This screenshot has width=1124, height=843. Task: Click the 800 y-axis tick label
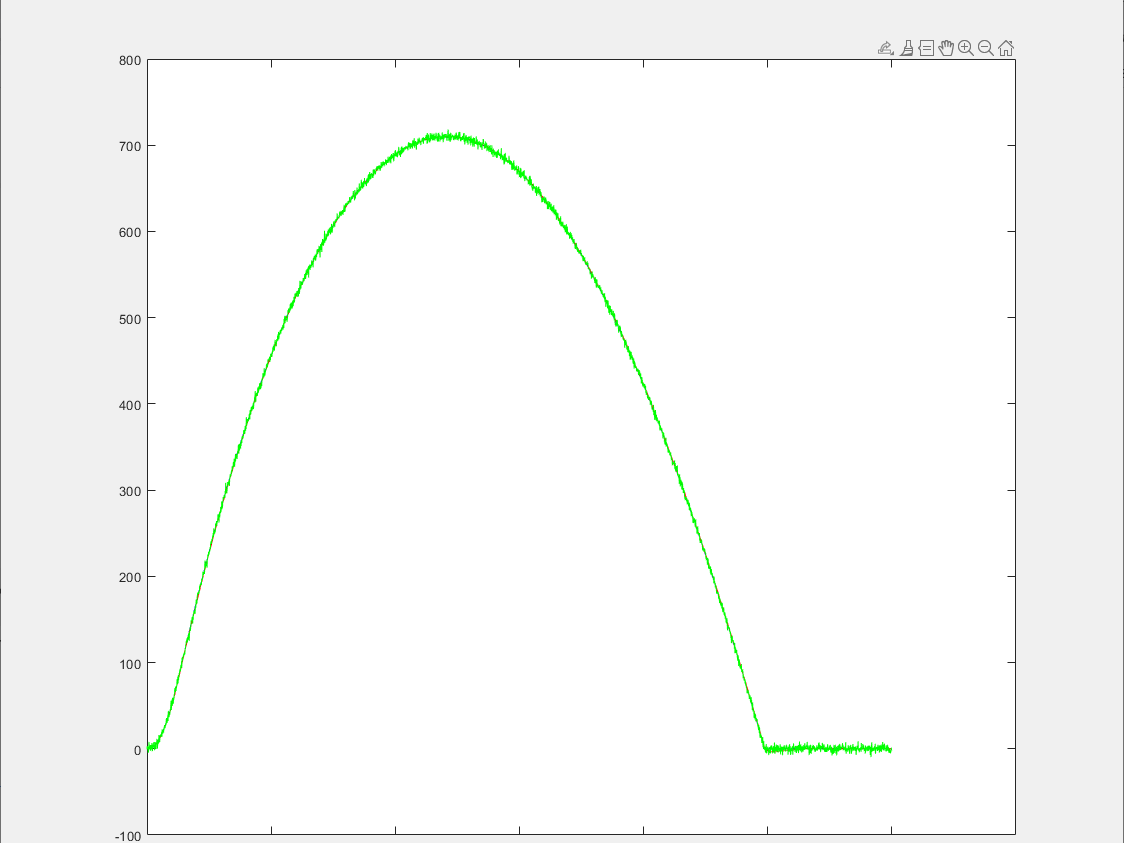tap(129, 60)
